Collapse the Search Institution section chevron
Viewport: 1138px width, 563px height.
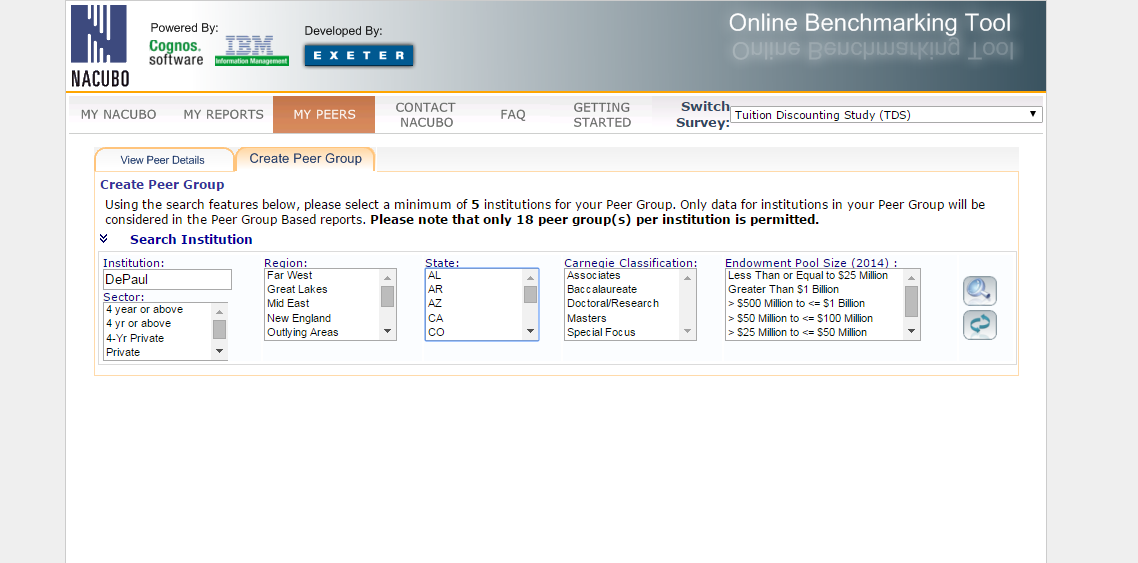[x=104, y=239]
